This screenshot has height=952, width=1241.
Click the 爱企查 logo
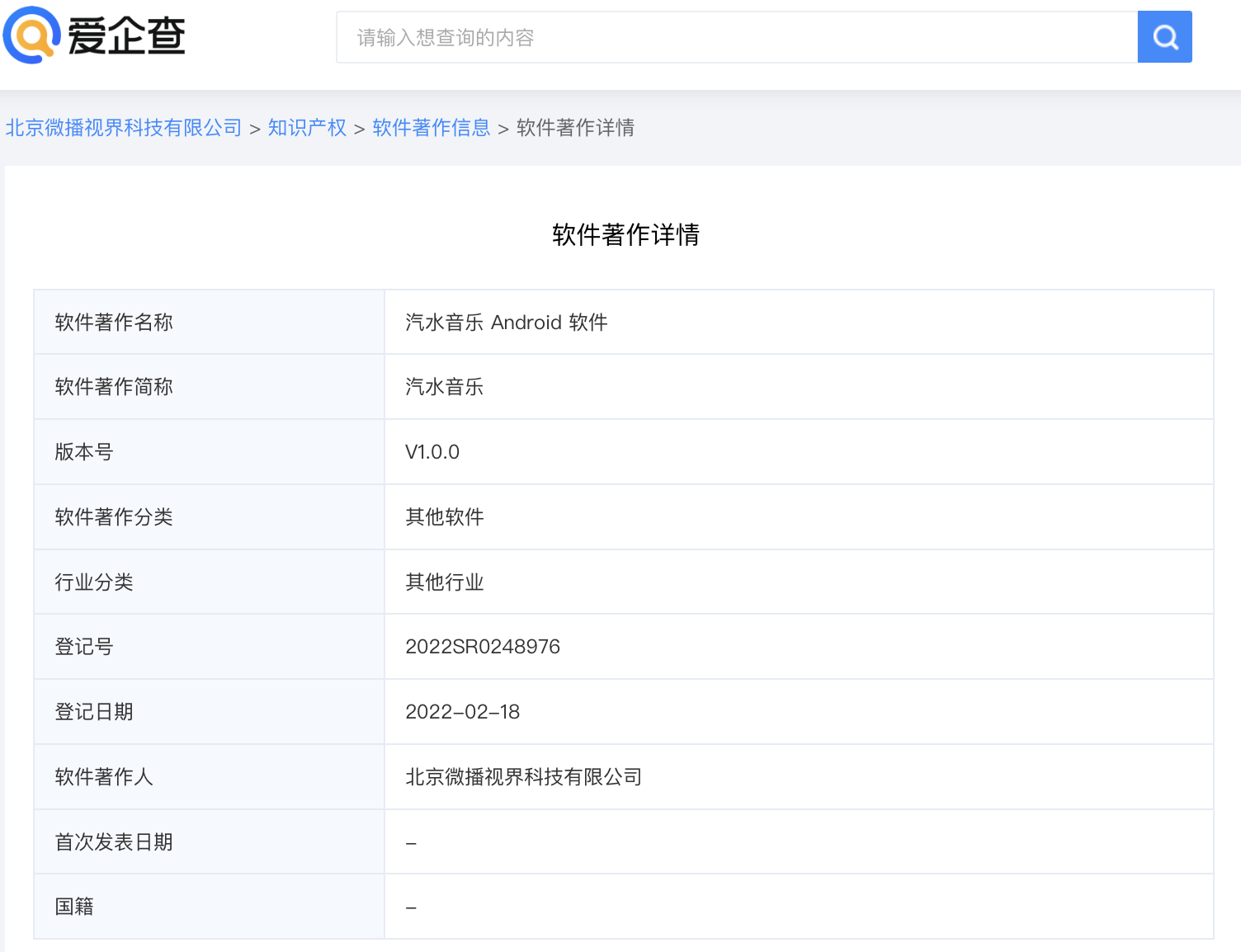point(94,35)
